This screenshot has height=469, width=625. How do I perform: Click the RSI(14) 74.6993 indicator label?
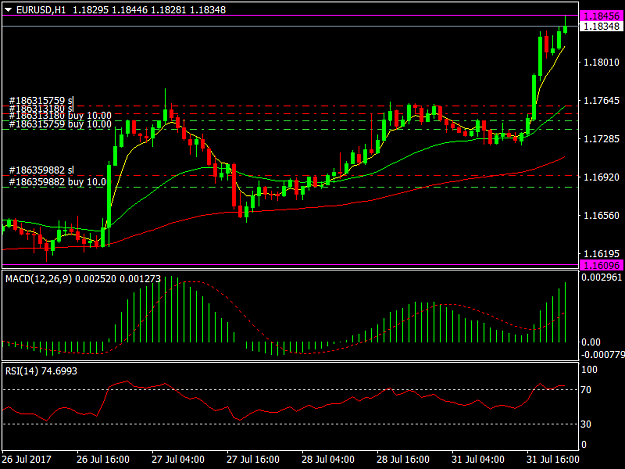click(x=41, y=371)
